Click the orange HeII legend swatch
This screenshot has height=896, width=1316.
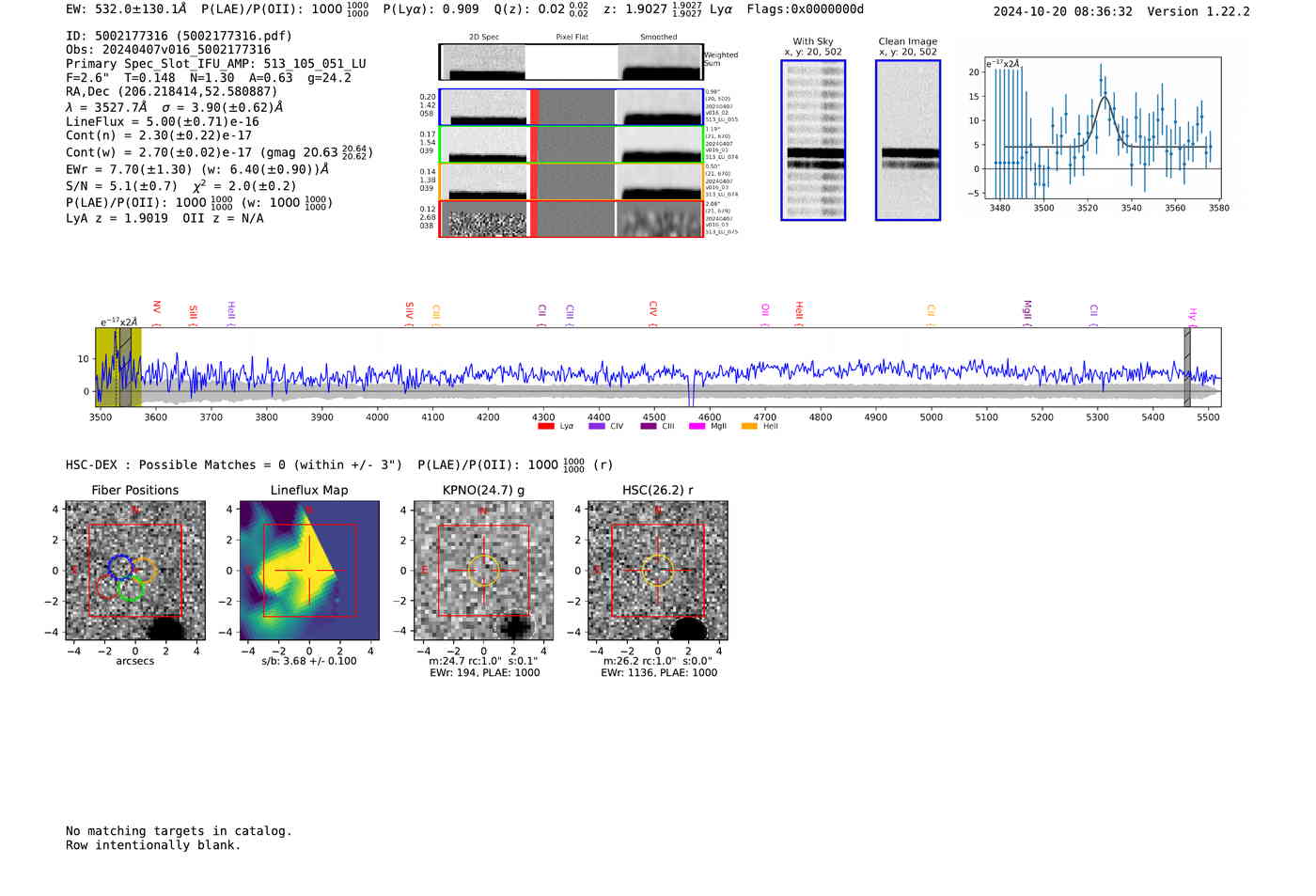[749, 427]
